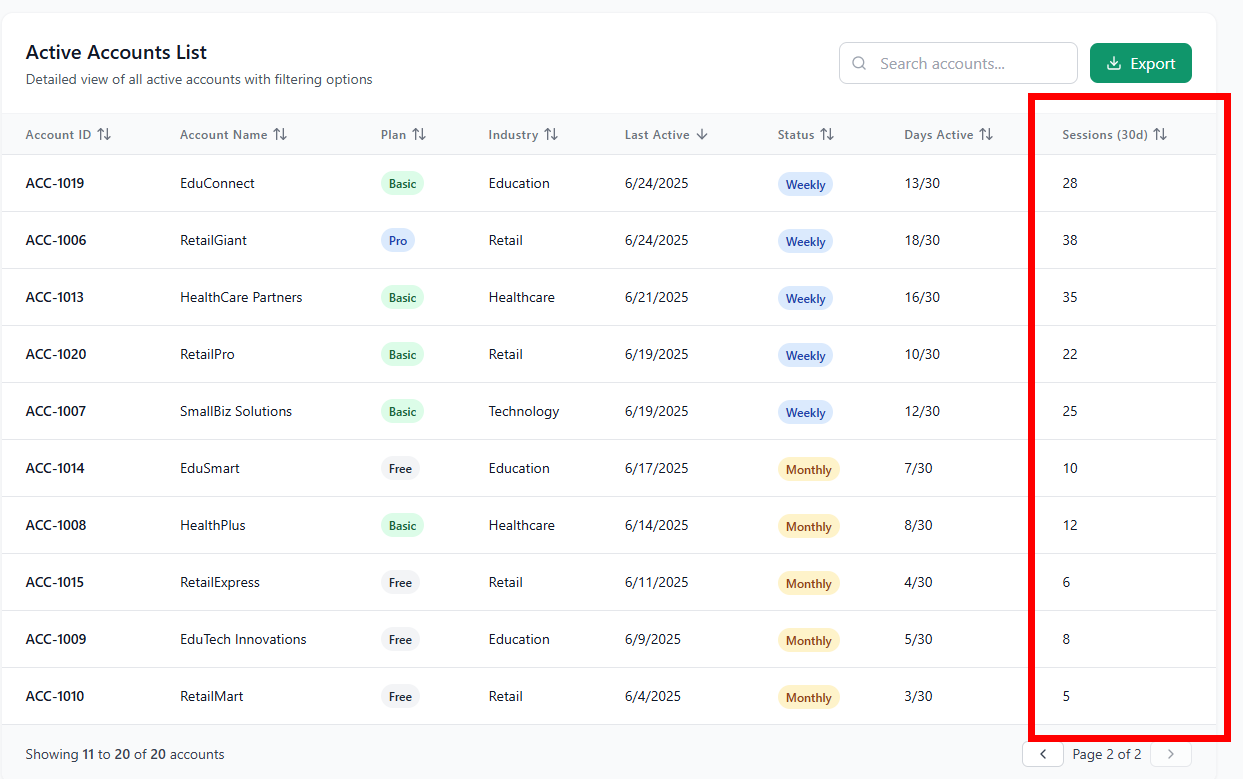Sort by Account Name column icon
This screenshot has height=779, width=1243.
click(280, 135)
